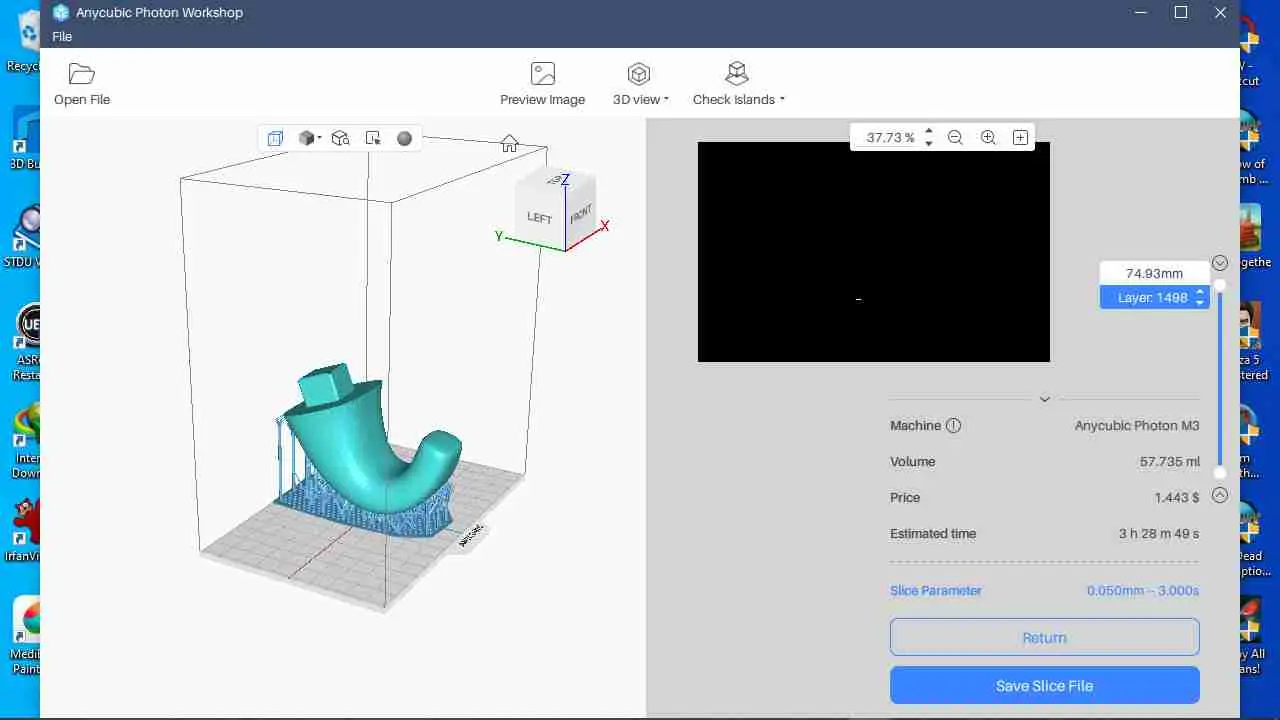Click the Return button

click(x=1044, y=637)
